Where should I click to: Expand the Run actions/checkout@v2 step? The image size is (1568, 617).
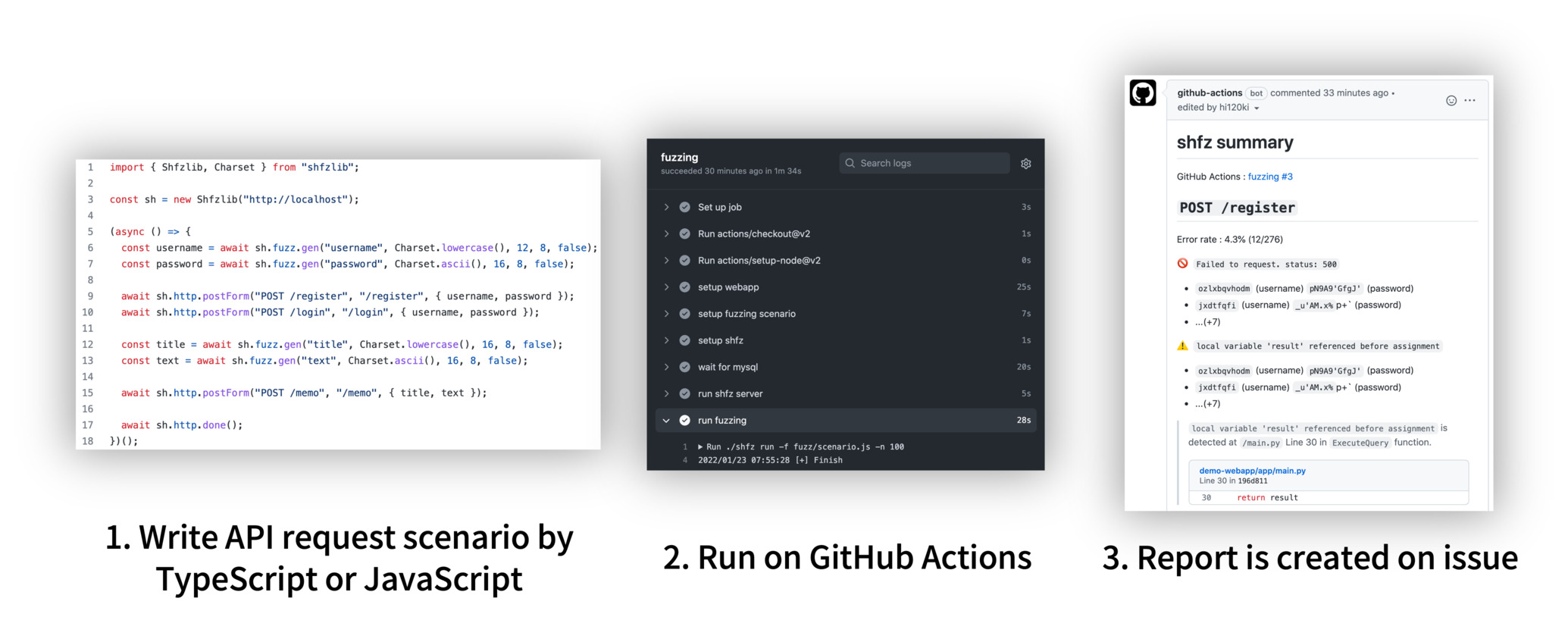coord(666,233)
